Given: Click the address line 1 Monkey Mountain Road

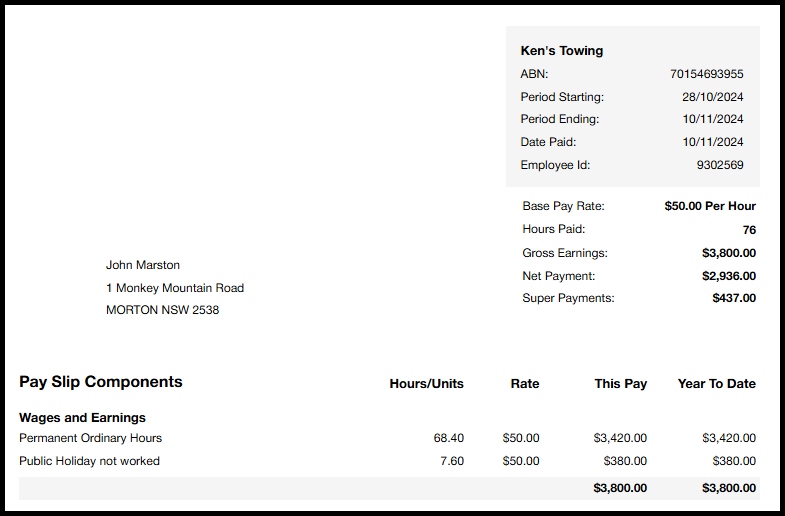Looking at the screenshot, I should [x=175, y=288].
